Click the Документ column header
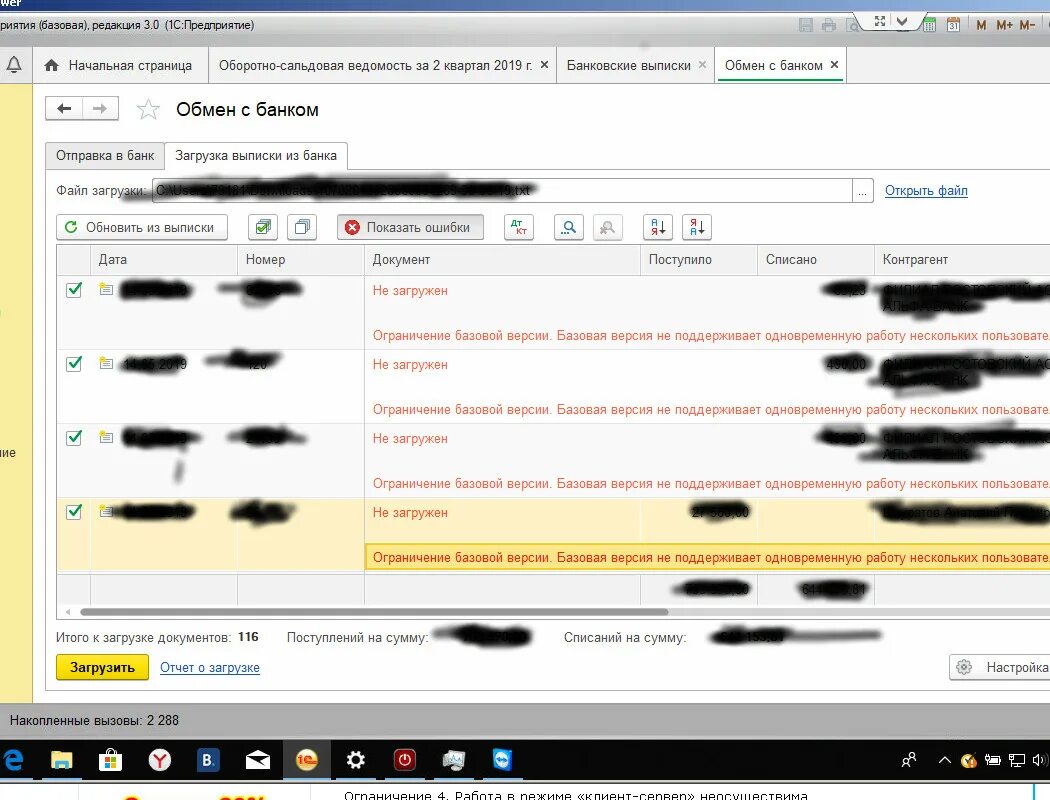1050x800 pixels. (x=502, y=260)
